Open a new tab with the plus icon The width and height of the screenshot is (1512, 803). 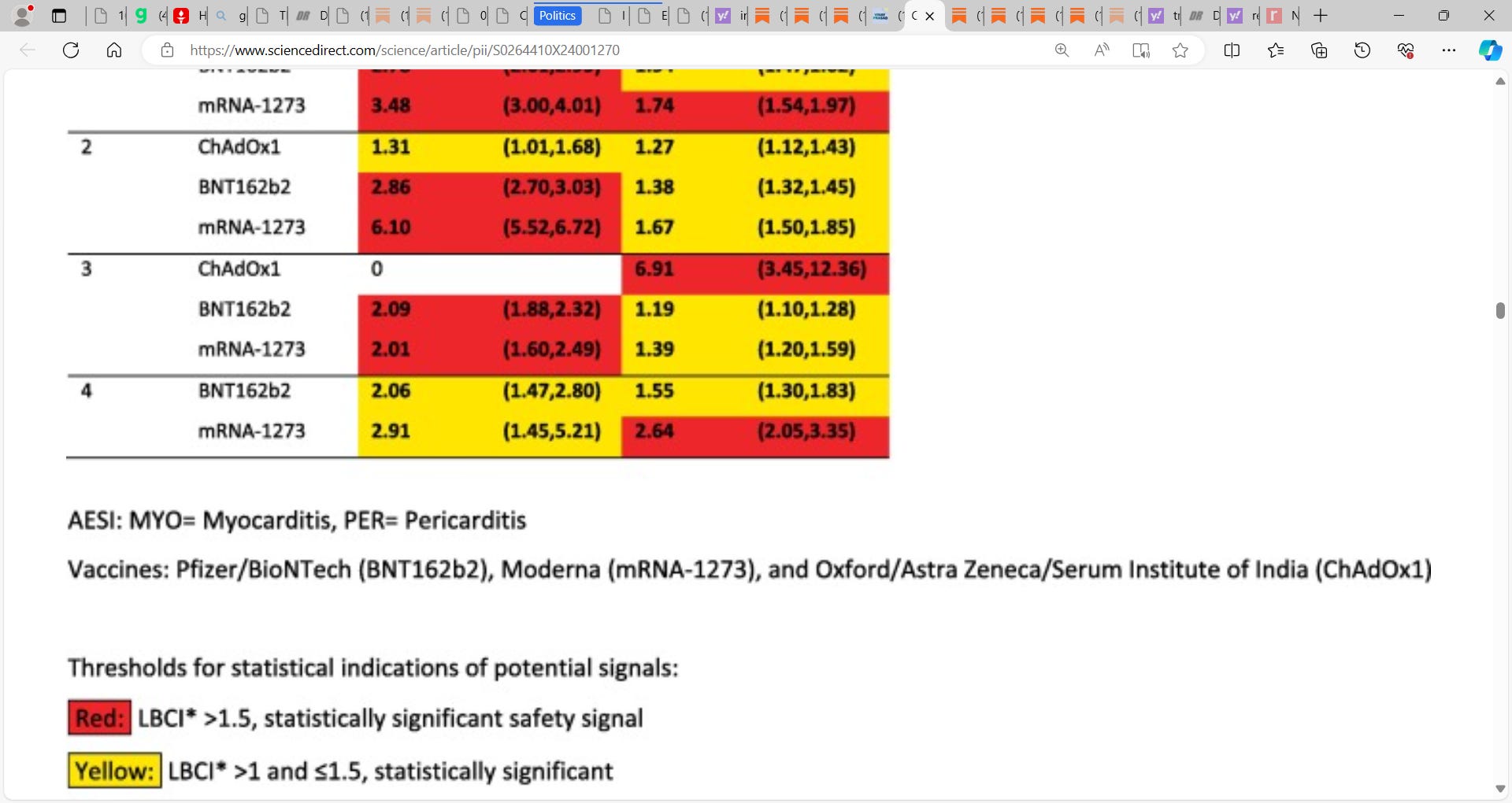1321,16
